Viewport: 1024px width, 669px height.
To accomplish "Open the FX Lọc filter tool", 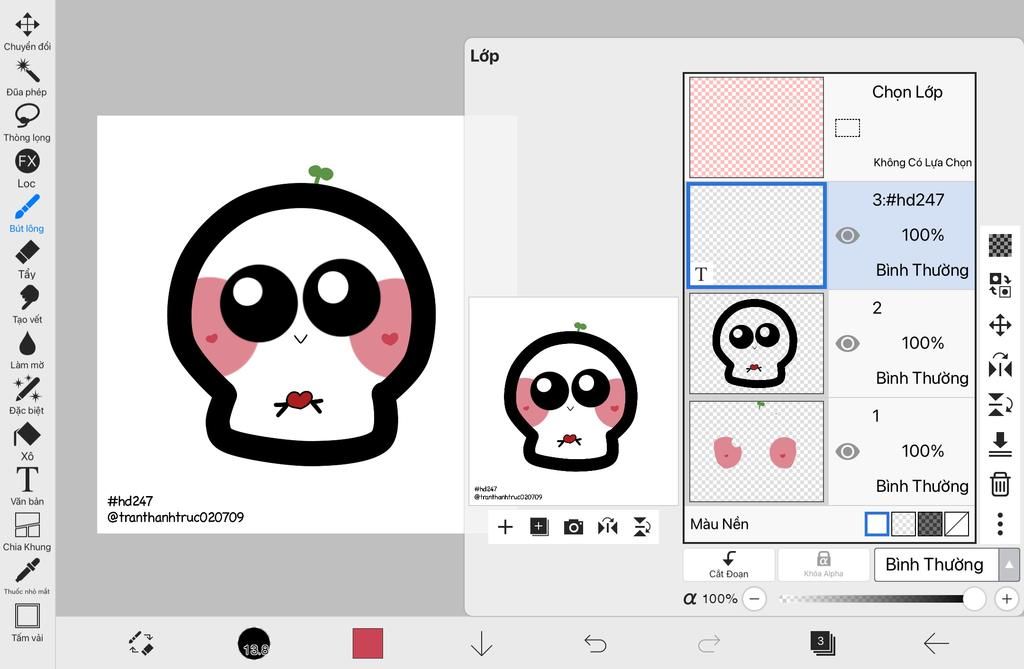I will click(27, 169).
